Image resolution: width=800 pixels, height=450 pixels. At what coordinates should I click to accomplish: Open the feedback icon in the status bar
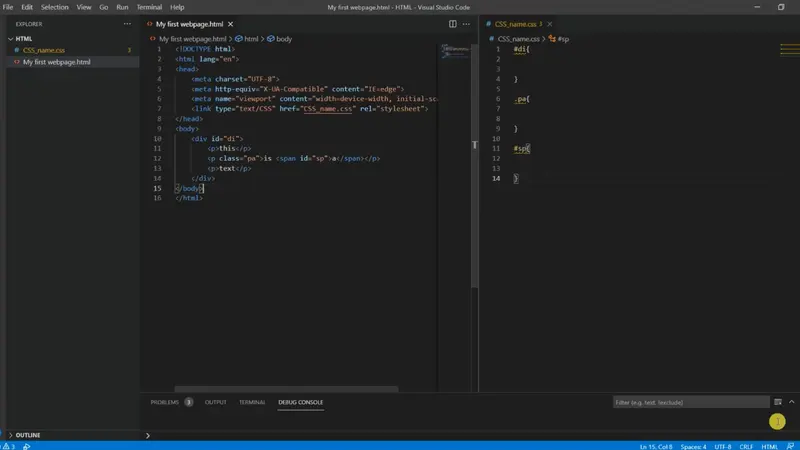790,446
